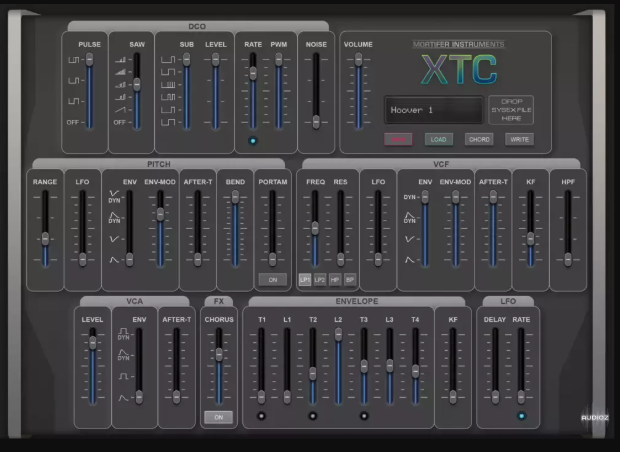Select the topmost square wave icon in SUB
The height and width of the screenshot is (452, 620).
pos(168,60)
